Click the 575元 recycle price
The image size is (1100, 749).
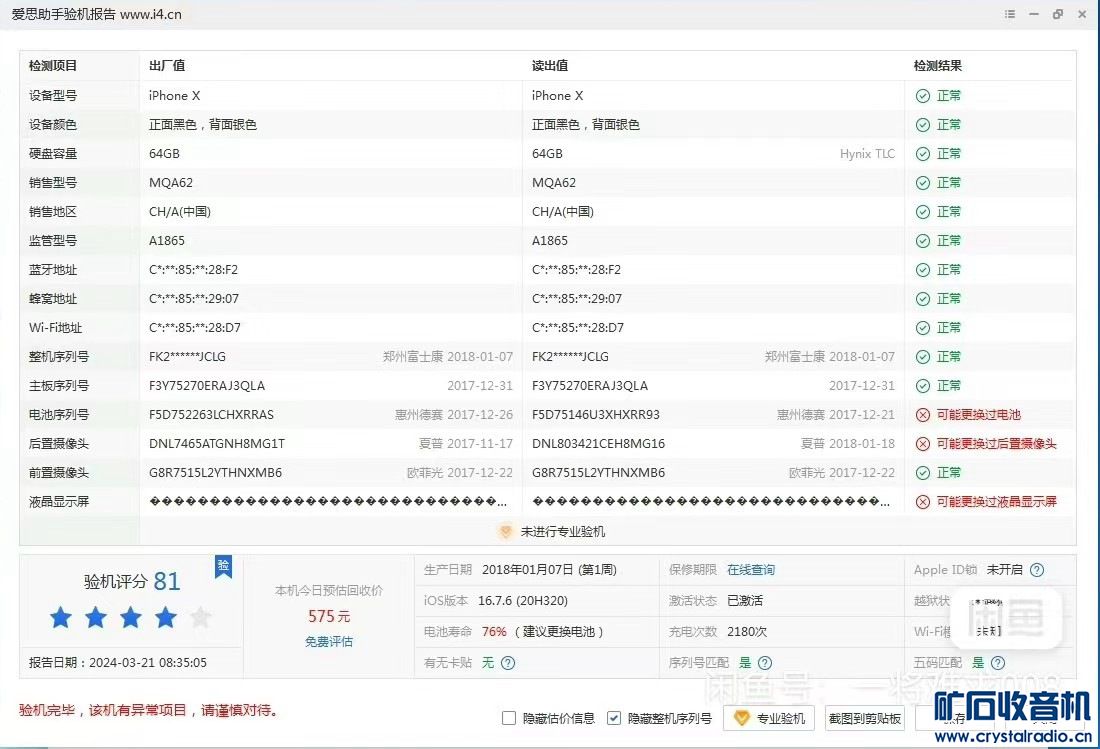click(x=329, y=616)
